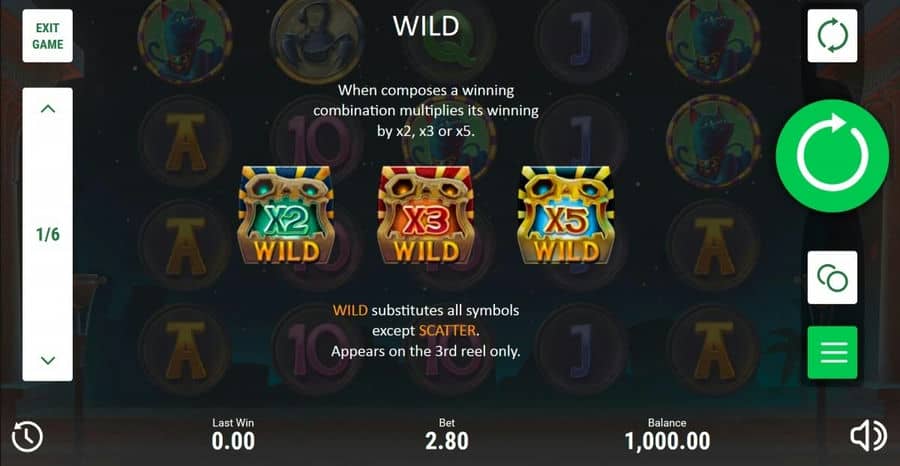The width and height of the screenshot is (900, 466).
Task: Click the Bet amount 2.80
Action: [x=447, y=441]
